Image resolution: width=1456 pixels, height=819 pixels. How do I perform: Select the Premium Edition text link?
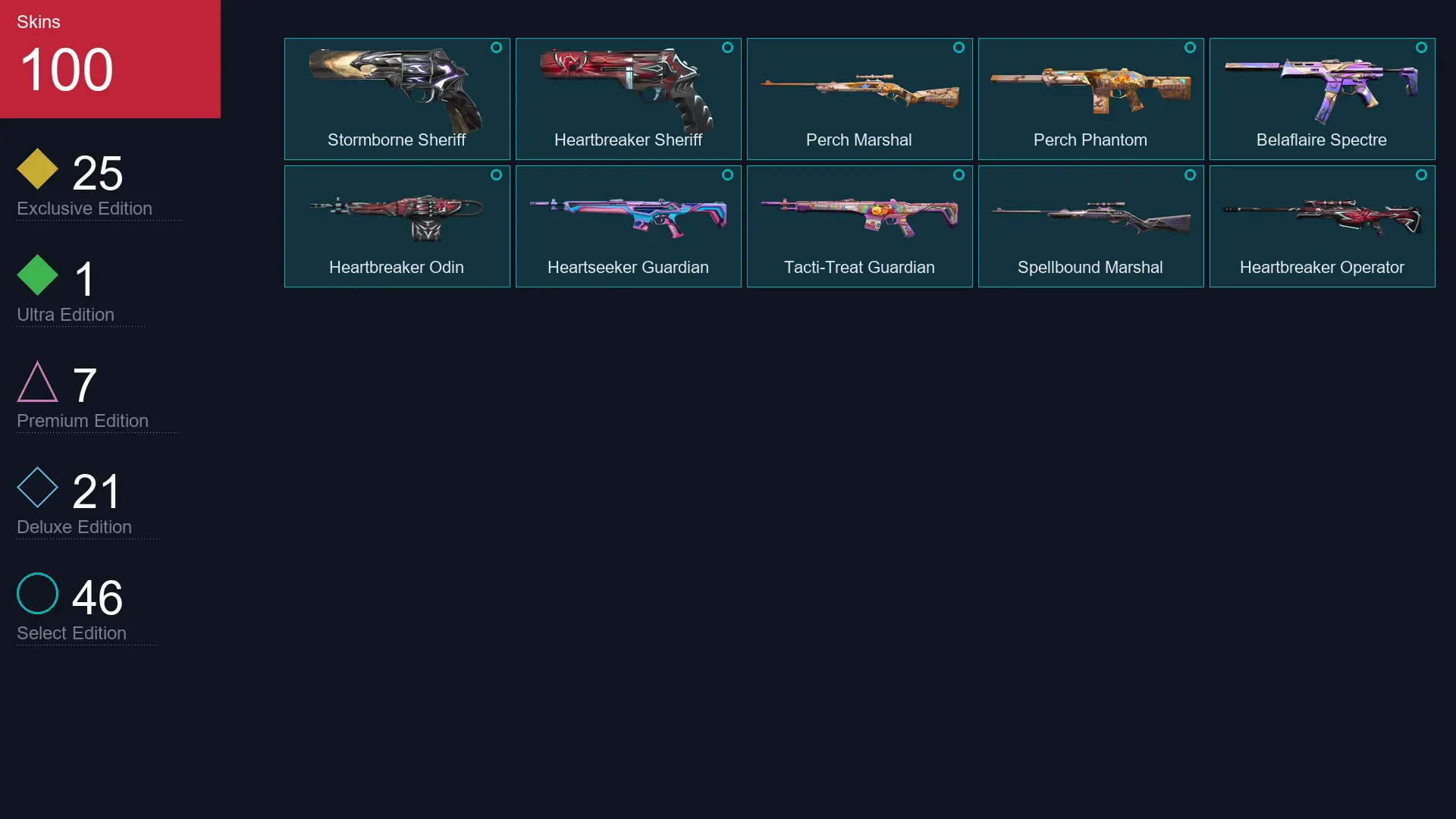83,420
